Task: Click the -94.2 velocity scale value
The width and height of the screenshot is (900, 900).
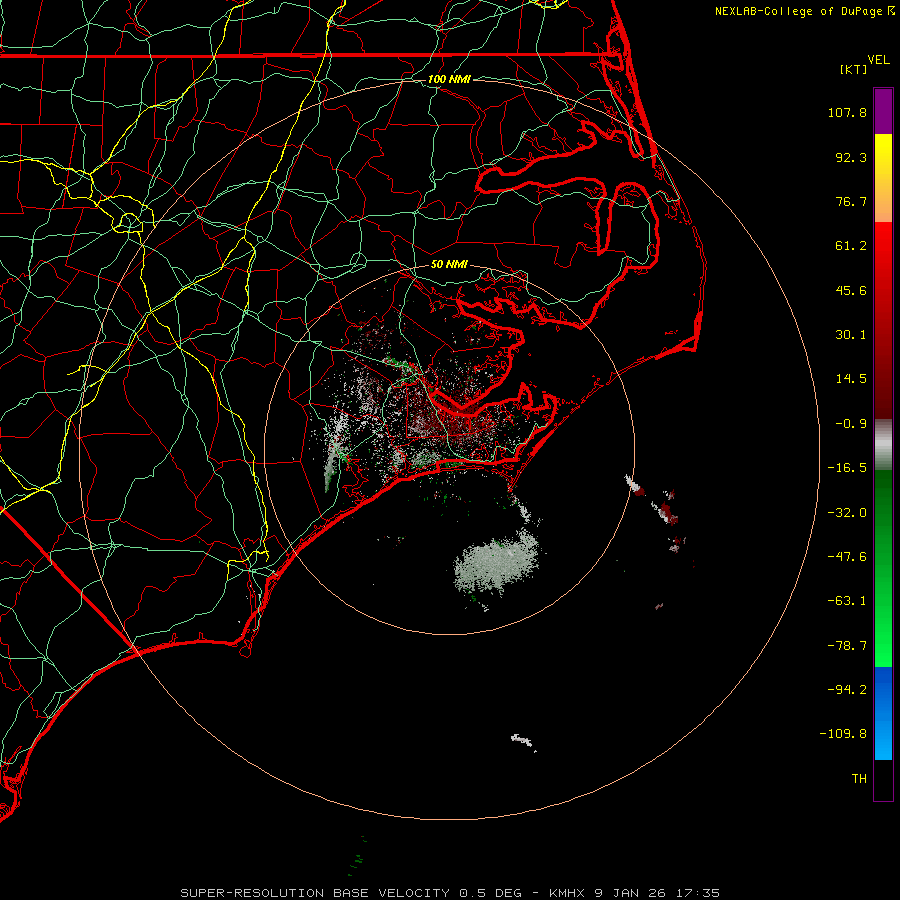Action: pos(847,689)
